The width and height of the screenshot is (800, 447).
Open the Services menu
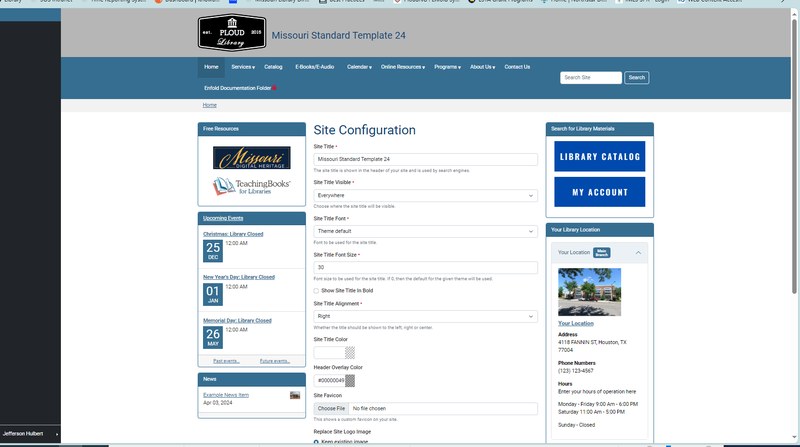click(x=242, y=67)
